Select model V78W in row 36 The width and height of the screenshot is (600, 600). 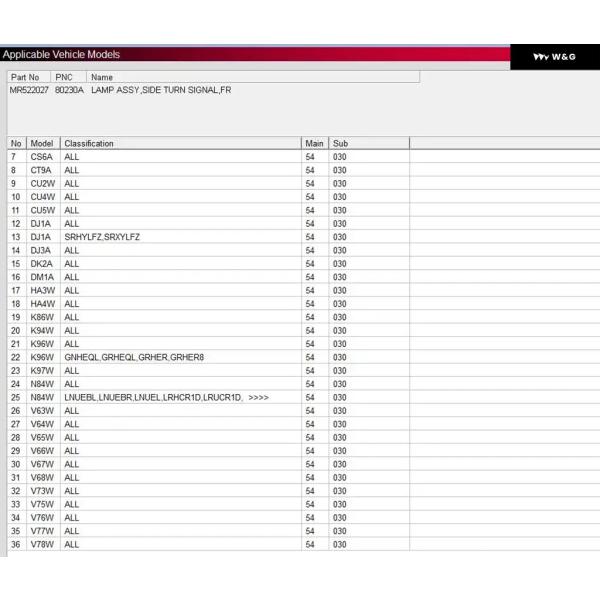(x=42, y=545)
